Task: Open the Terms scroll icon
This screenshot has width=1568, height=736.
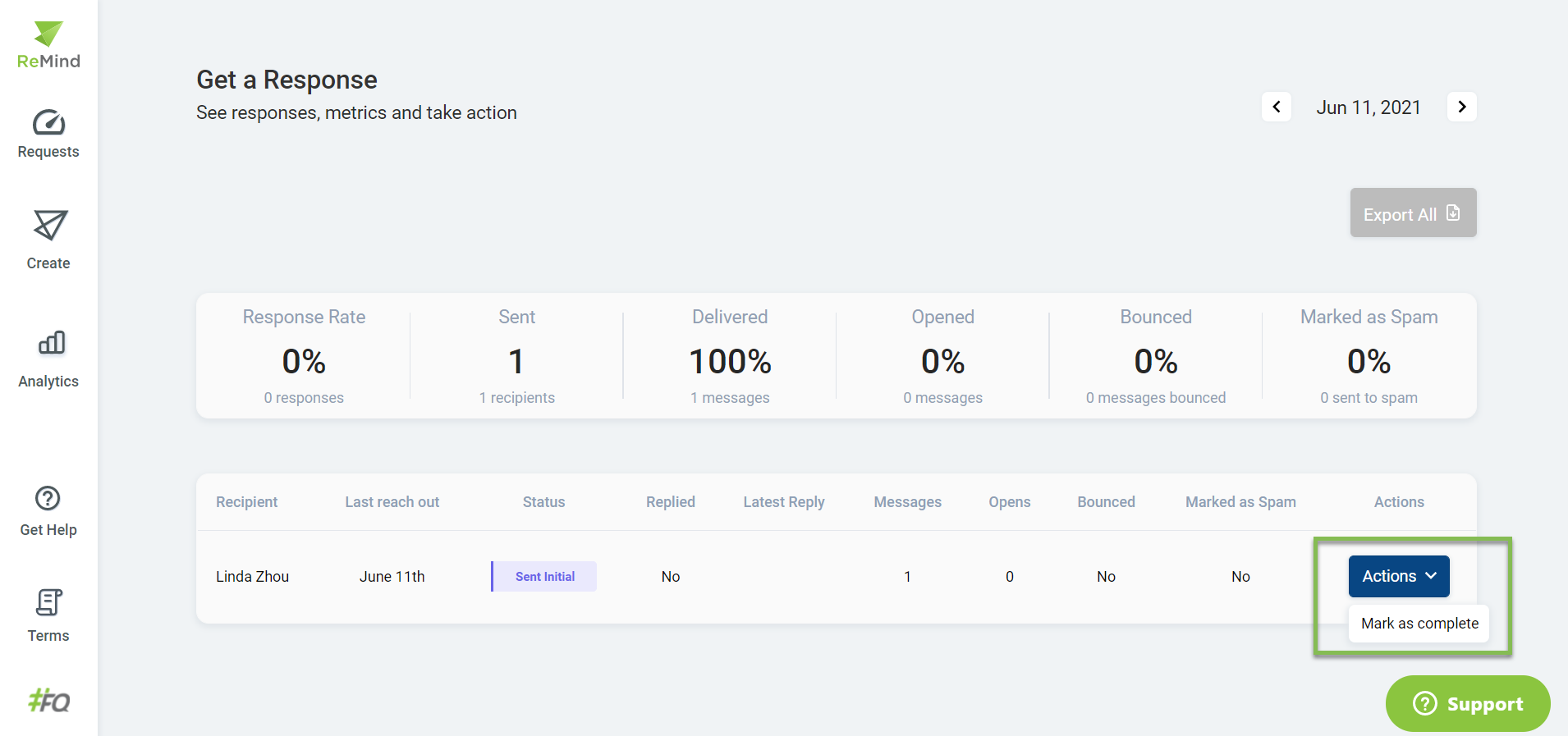Action: point(48,603)
